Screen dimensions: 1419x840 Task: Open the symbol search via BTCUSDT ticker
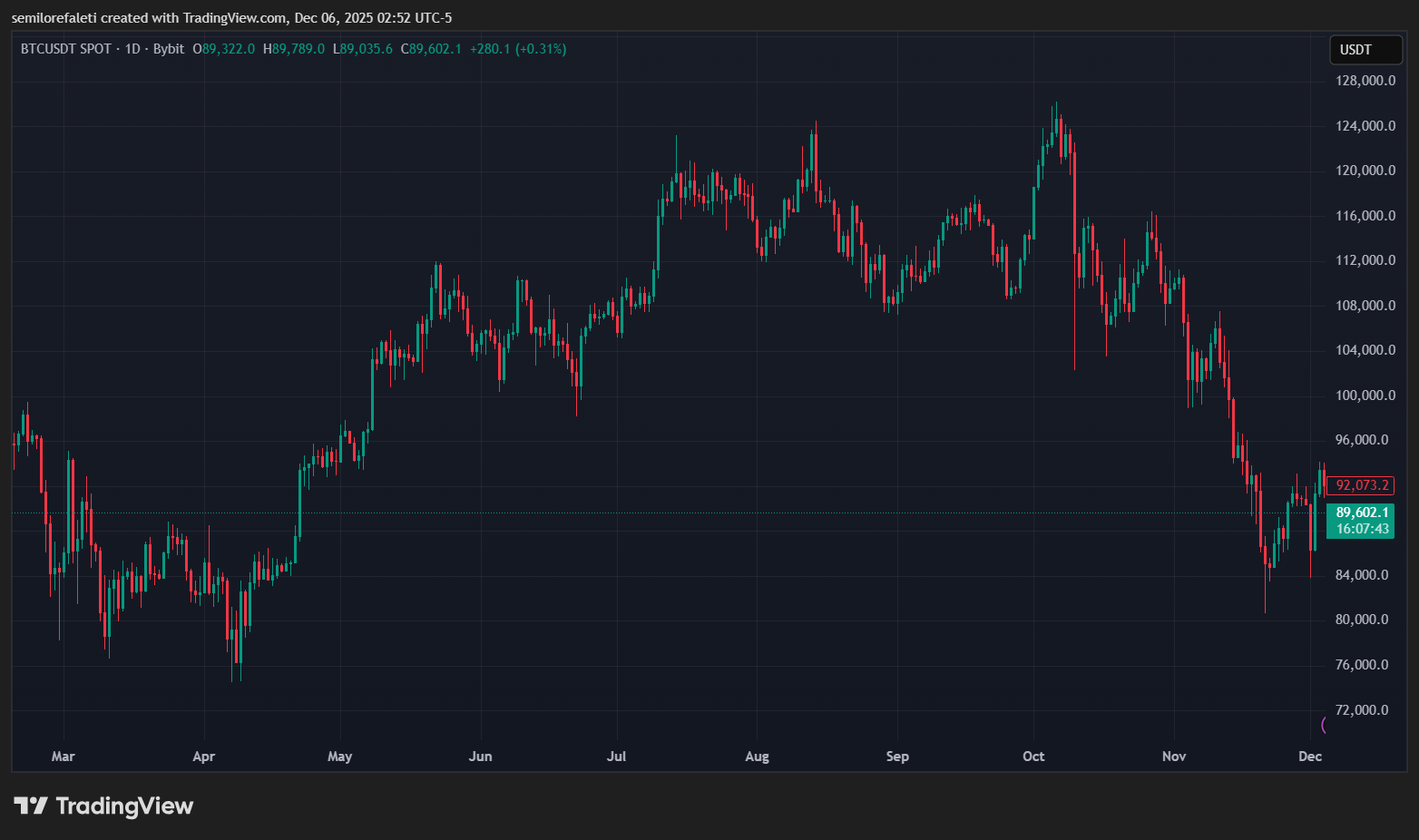tap(50, 50)
